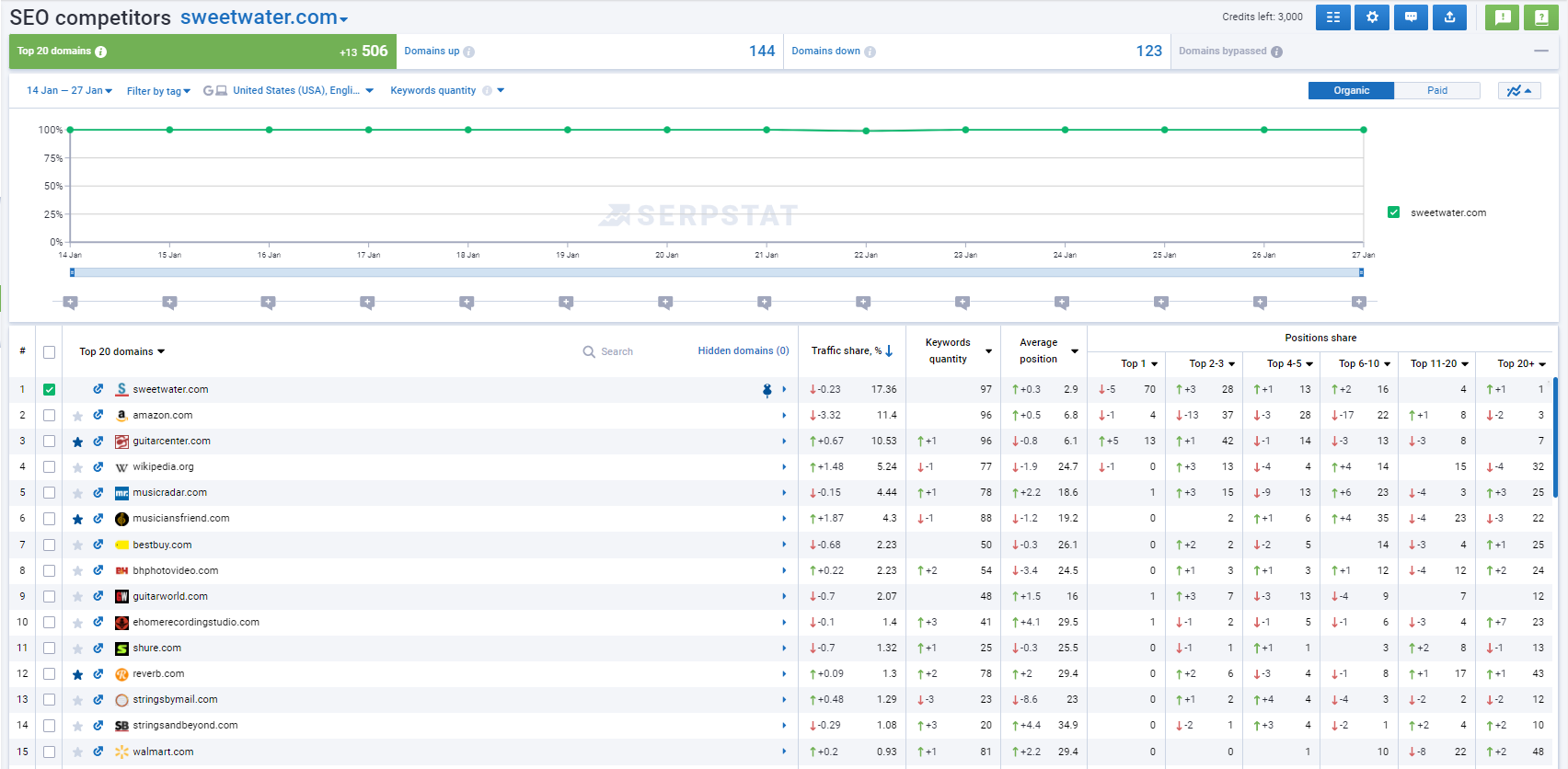The image size is (1568, 769).
Task: Click the green feedback exclamation button
Action: [x=1503, y=17]
